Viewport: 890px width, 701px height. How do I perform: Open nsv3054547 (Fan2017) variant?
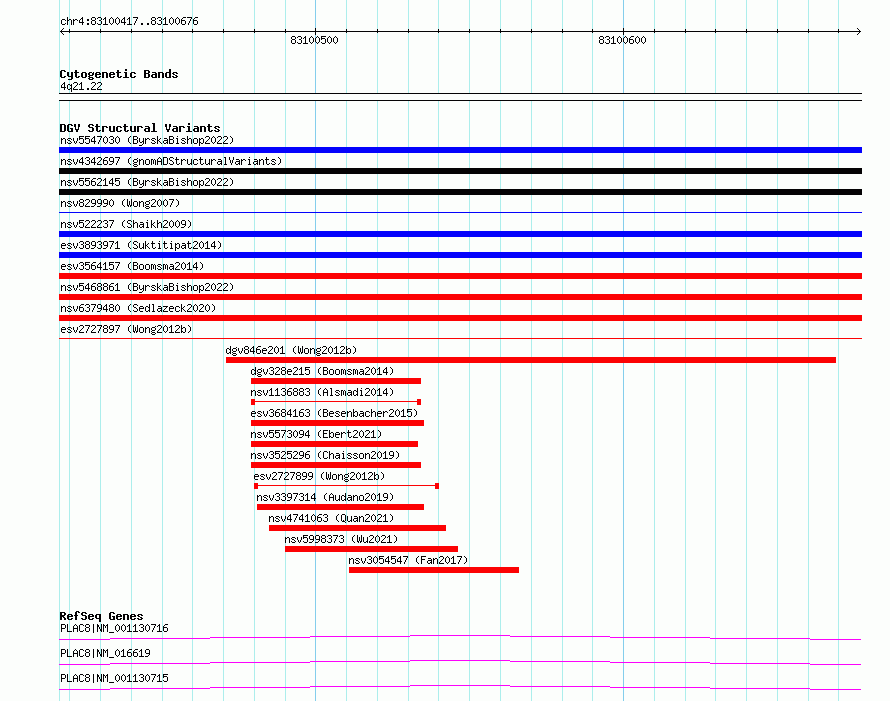click(408, 560)
